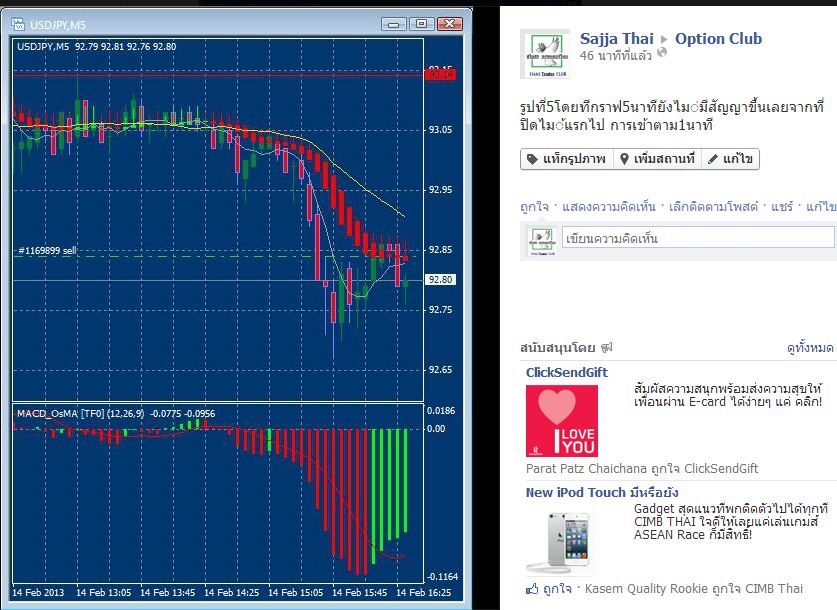Click the share link (แชร์)
Viewport: 837px width, 610px height.
782,207
